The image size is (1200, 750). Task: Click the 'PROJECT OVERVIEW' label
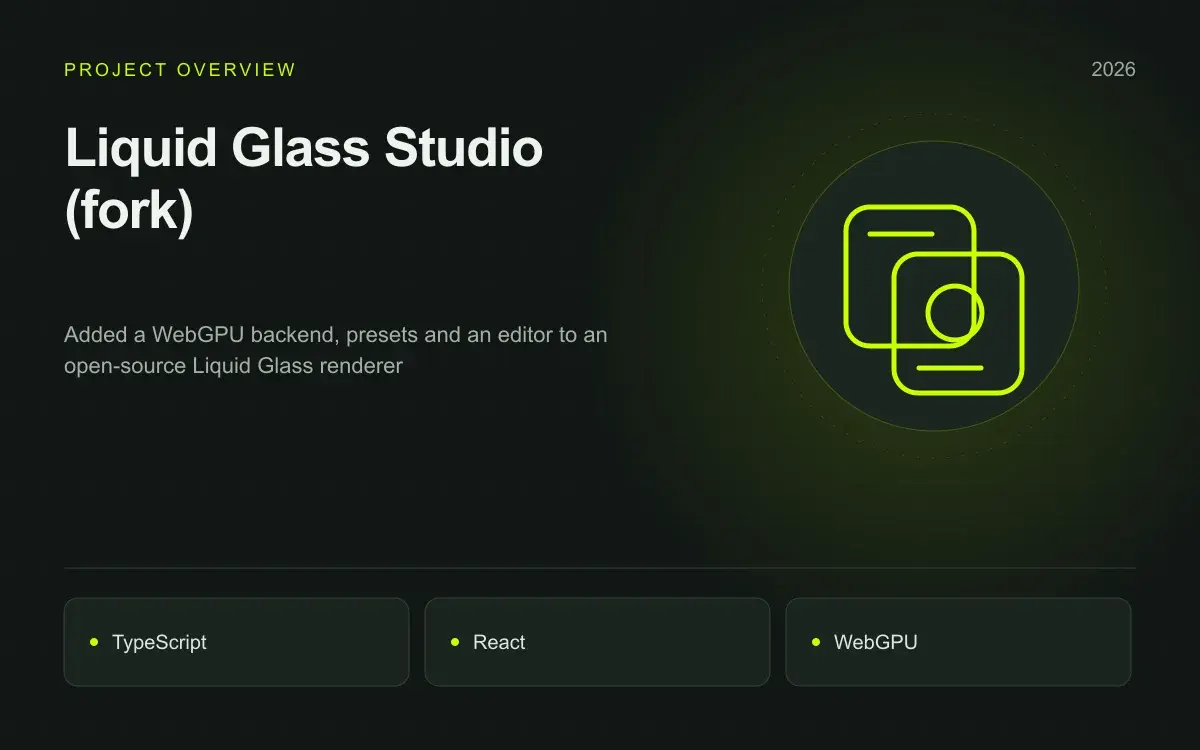[180, 70]
